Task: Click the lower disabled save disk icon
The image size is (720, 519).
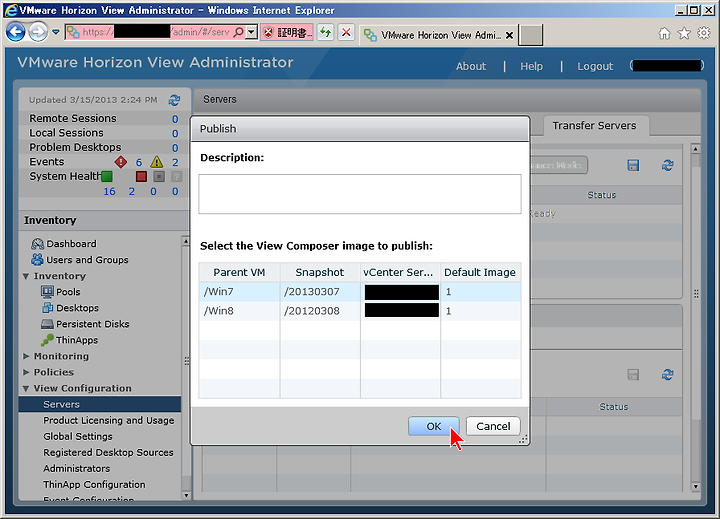Action: [x=633, y=375]
